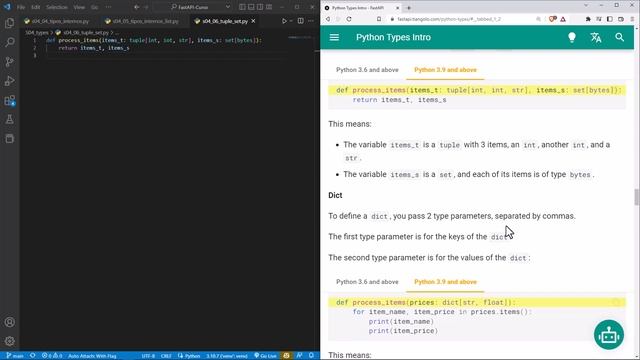The width and height of the screenshot is (640, 360).
Task: Run the Python file with play button
Action: [284, 21]
